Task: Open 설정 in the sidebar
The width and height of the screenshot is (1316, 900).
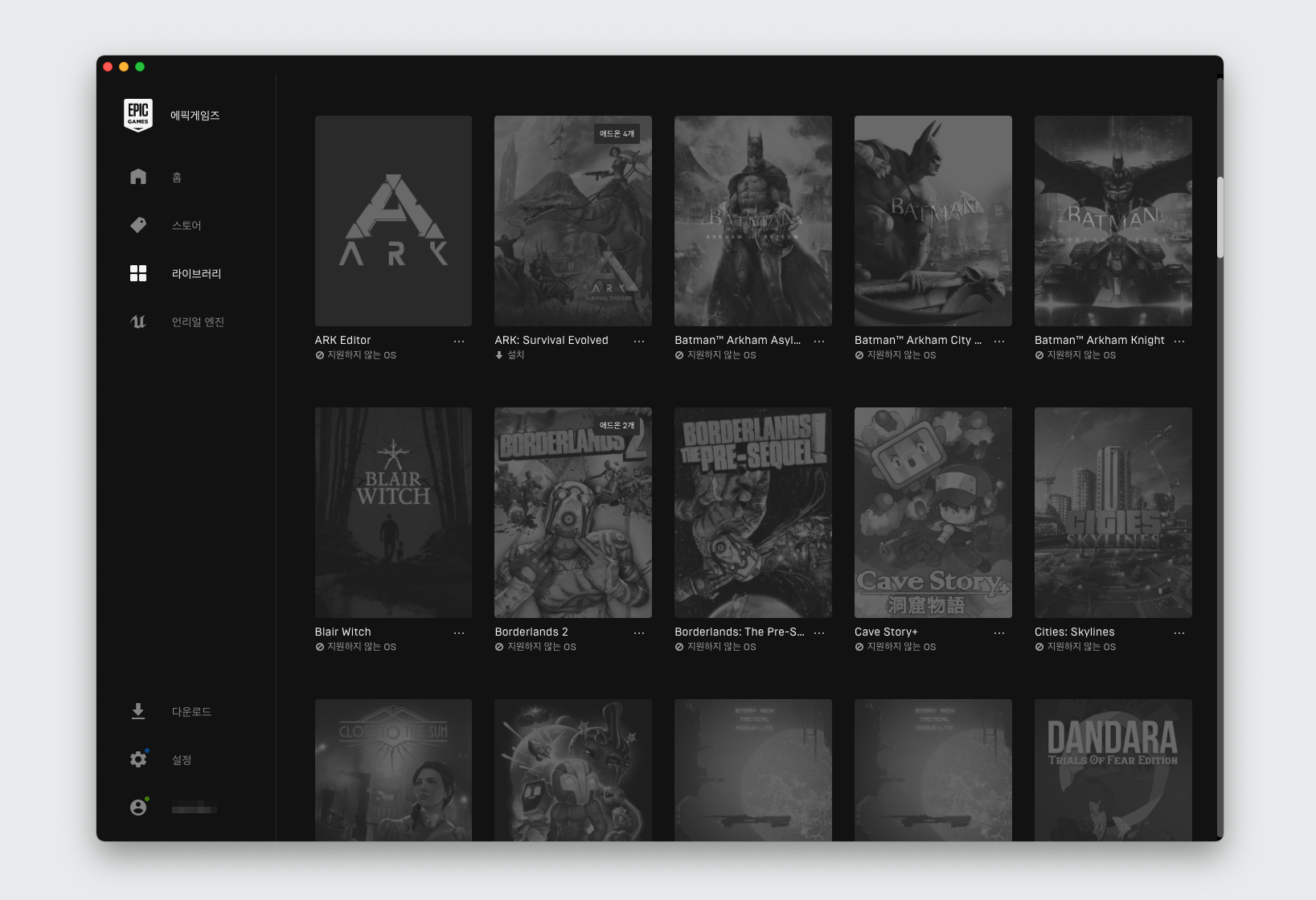Action: (x=182, y=759)
